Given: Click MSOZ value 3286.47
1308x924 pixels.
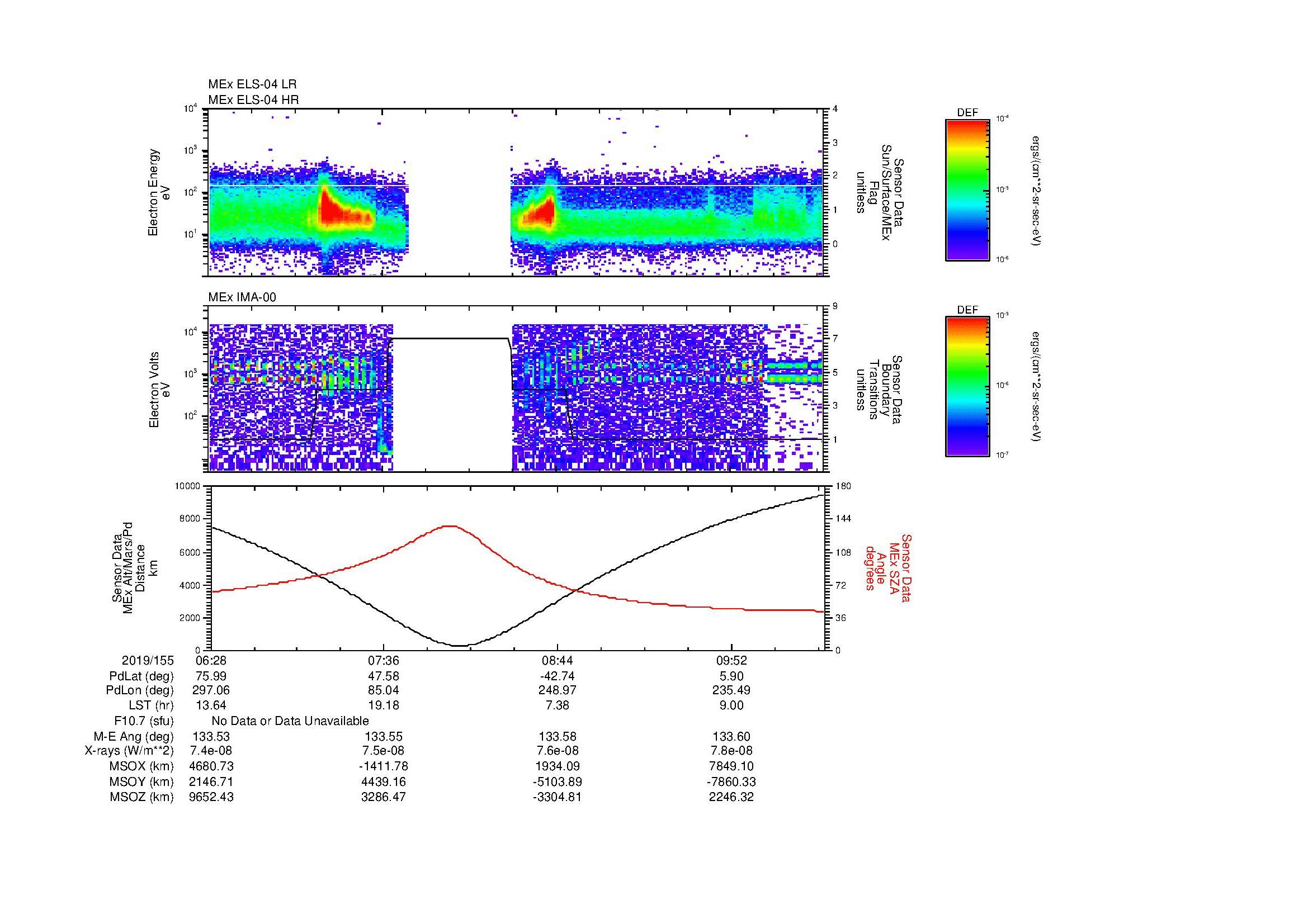Looking at the screenshot, I should 384,797.
